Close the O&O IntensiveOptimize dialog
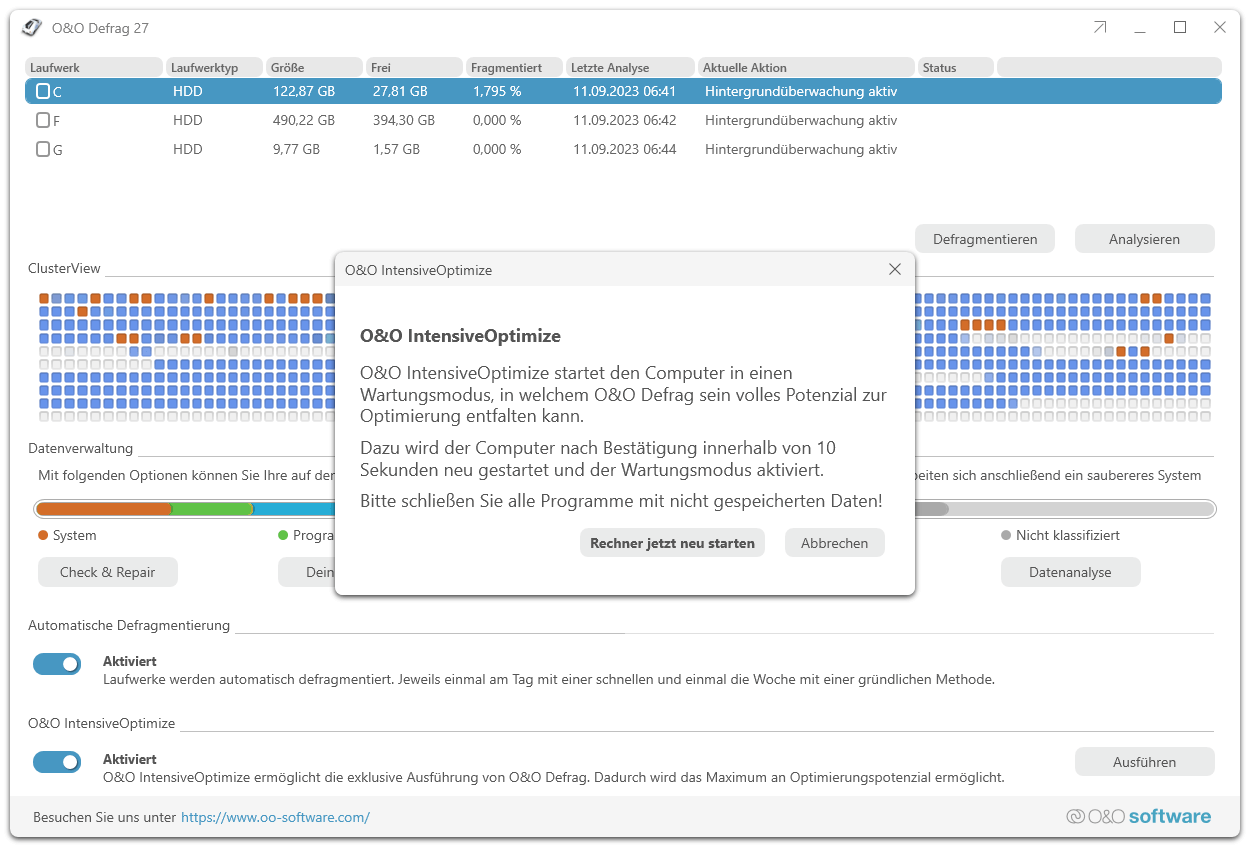 tap(895, 269)
